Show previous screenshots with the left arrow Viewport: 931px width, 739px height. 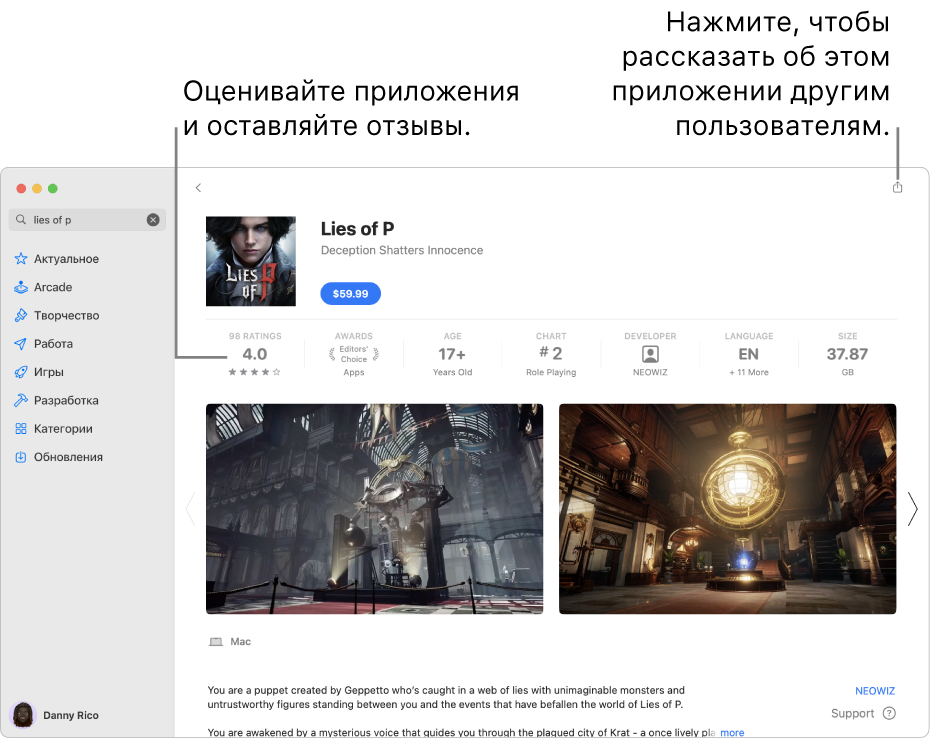click(x=191, y=509)
